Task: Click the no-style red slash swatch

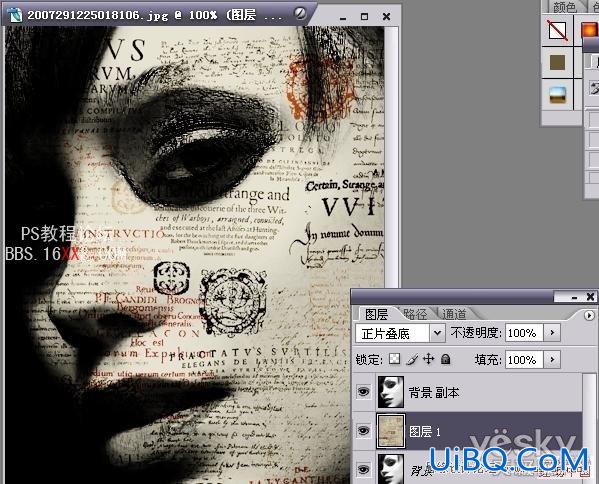Action: tap(557, 30)
